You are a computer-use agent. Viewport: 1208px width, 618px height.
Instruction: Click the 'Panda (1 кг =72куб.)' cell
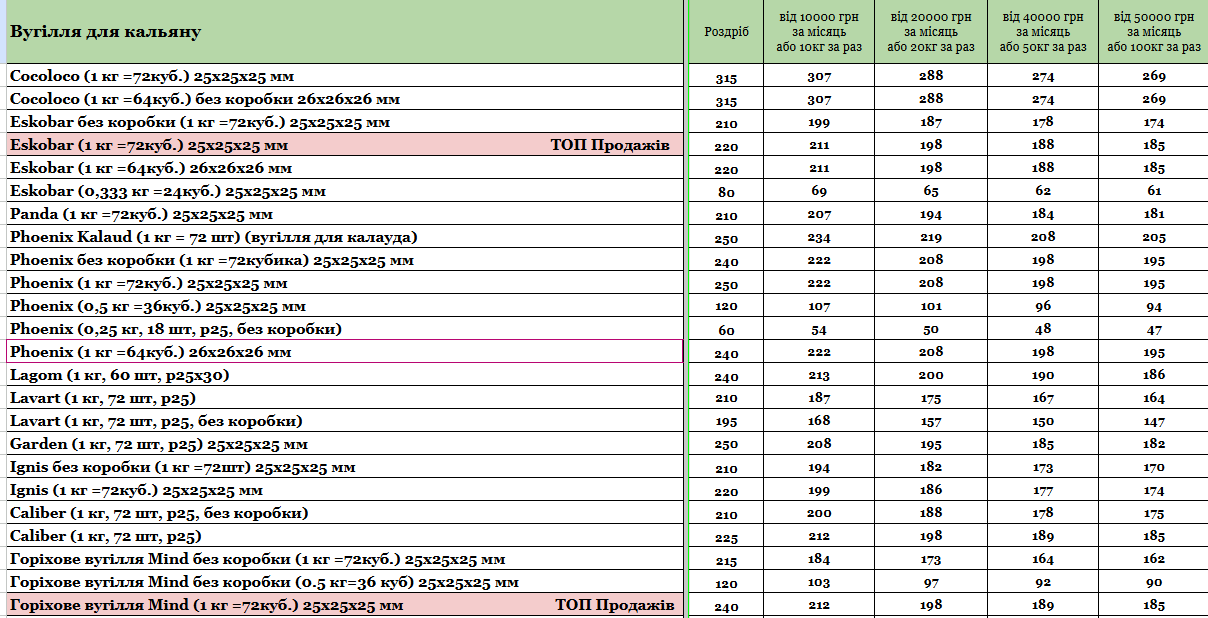pyautogui.click(x=344, y=214)
